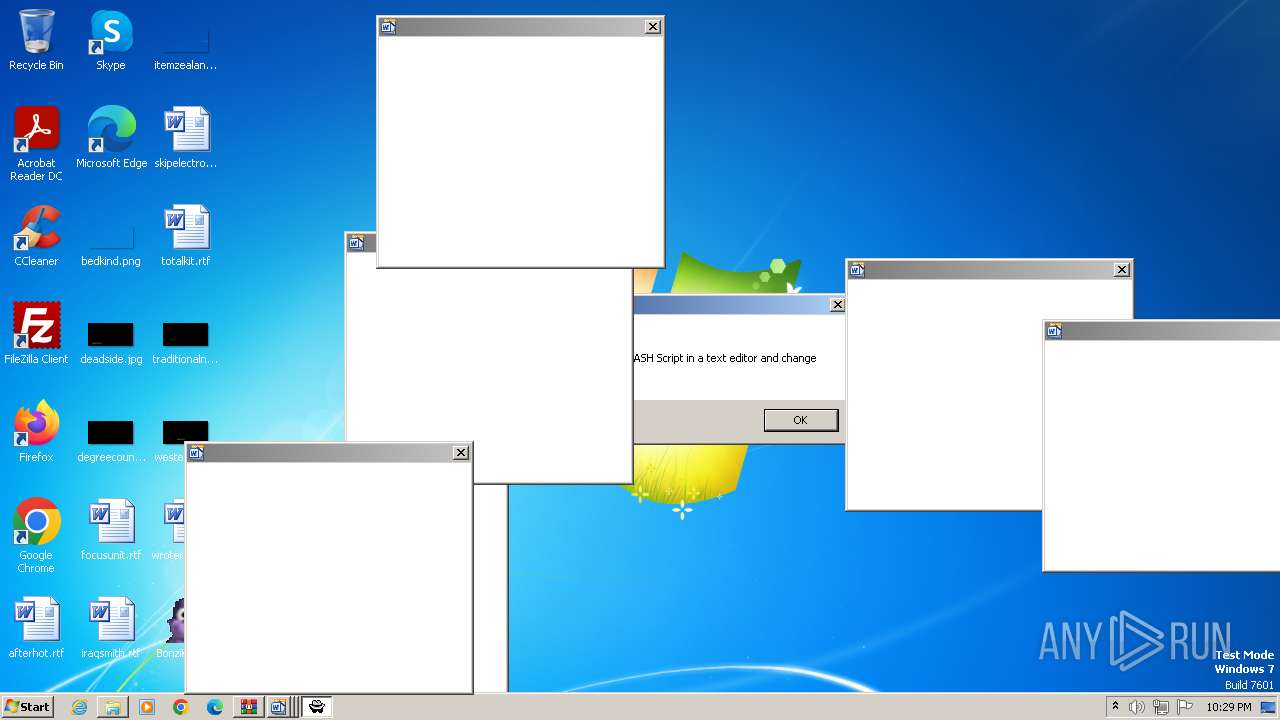This screenshot has width=1280, height=720.
Task: Select the iraqsmith.rtf document
Action: click(x=111, y=628)
